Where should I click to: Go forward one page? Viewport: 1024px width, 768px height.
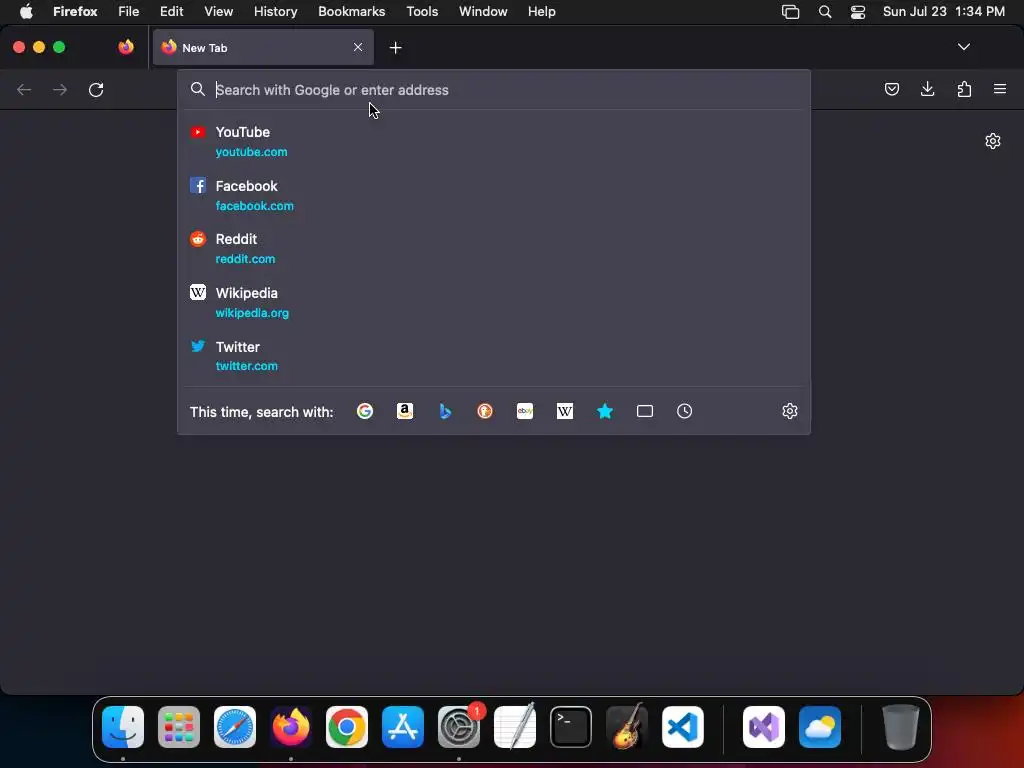point(60,89)
